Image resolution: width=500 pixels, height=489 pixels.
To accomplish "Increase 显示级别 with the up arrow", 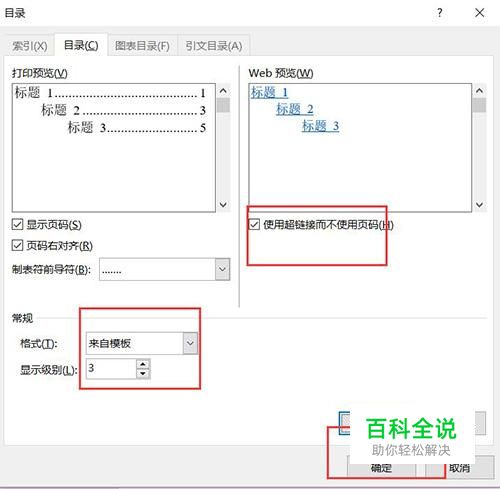I will pos(143,364).
